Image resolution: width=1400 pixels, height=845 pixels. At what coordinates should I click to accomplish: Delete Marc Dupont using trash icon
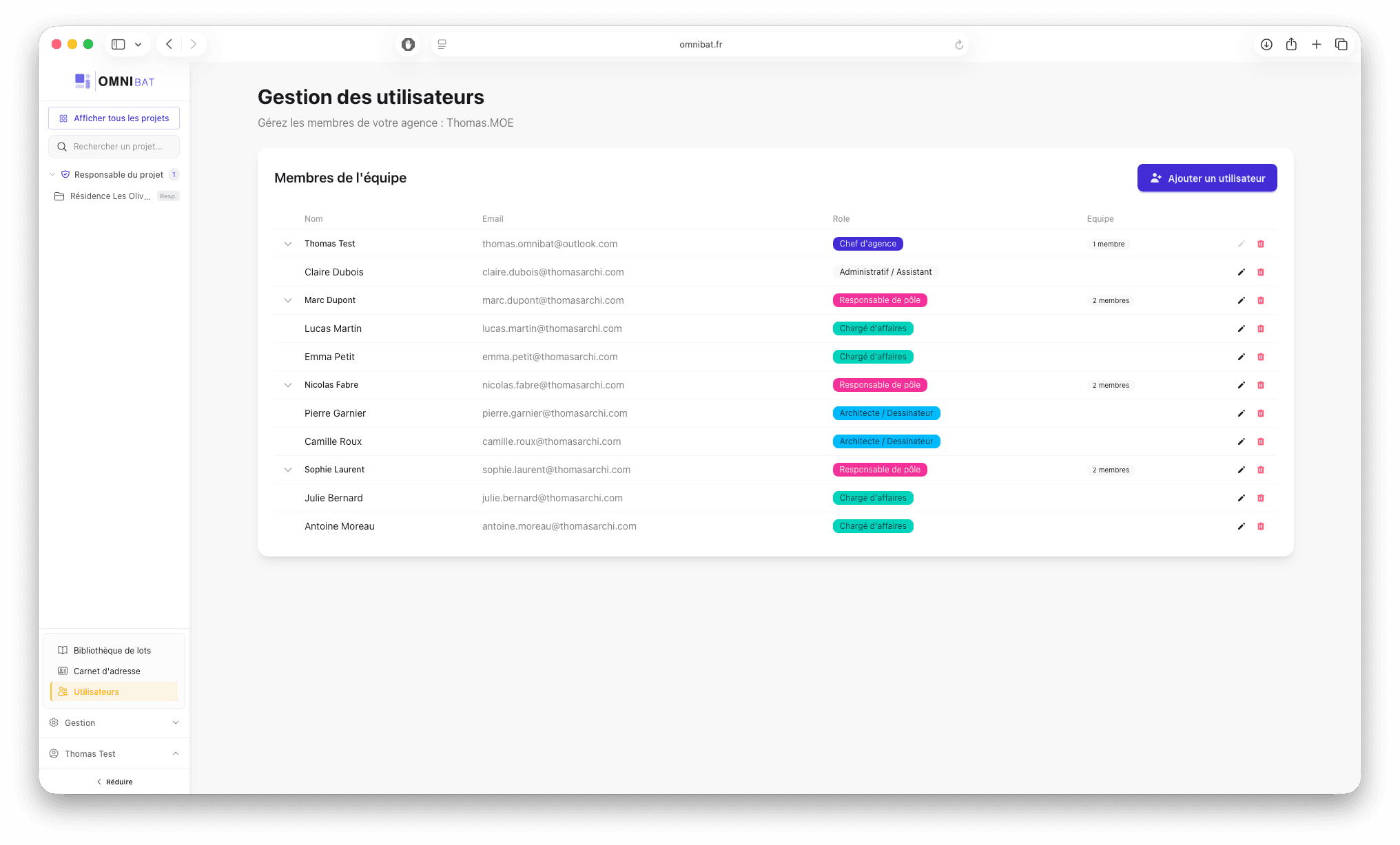1262,300
